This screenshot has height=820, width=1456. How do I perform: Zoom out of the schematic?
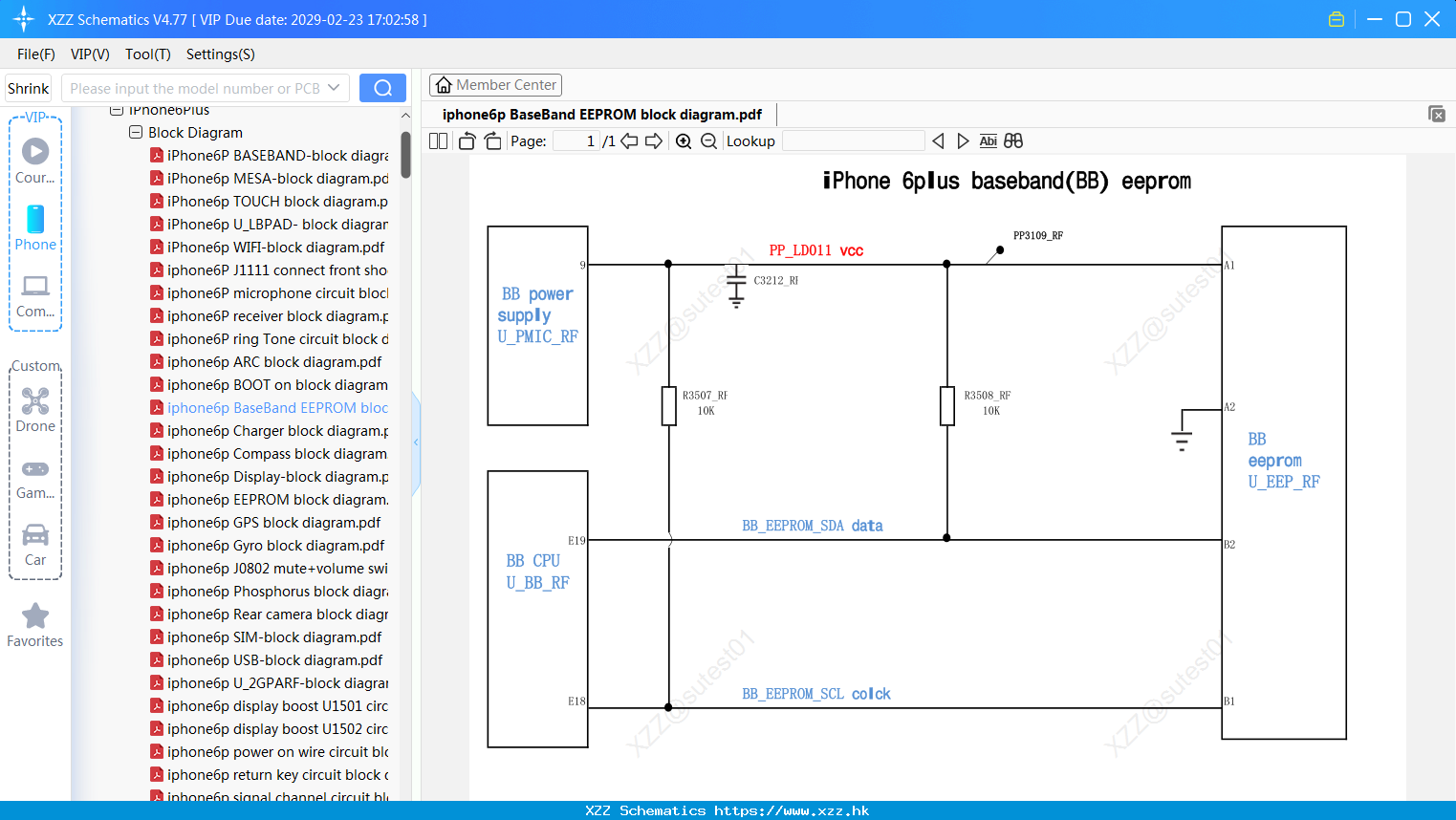[708, 140]
